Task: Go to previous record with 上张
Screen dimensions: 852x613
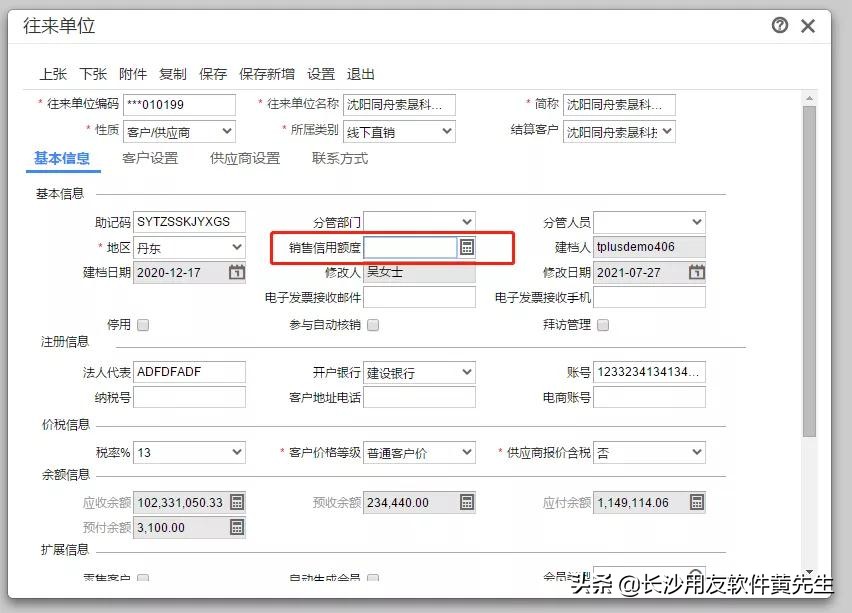Action: pos(53,74)
